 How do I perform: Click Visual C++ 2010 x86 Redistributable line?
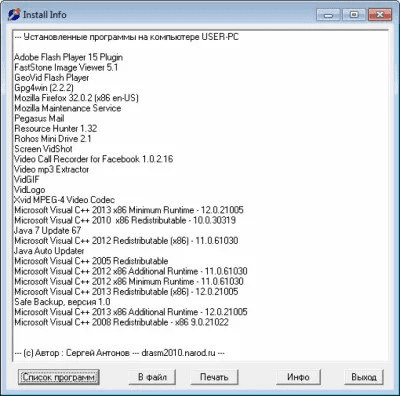coord(125,220)
